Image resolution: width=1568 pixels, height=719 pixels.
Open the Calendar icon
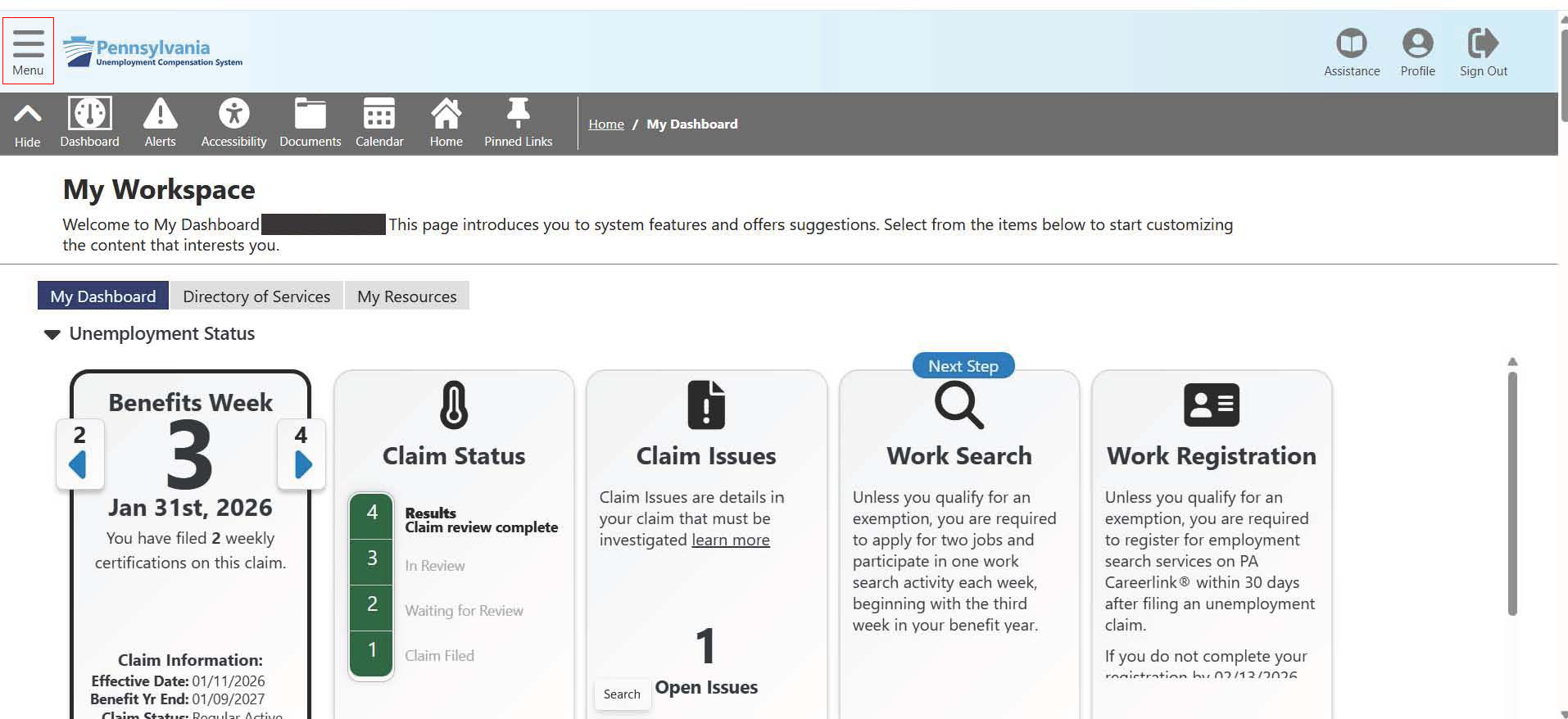coord(379,114)
